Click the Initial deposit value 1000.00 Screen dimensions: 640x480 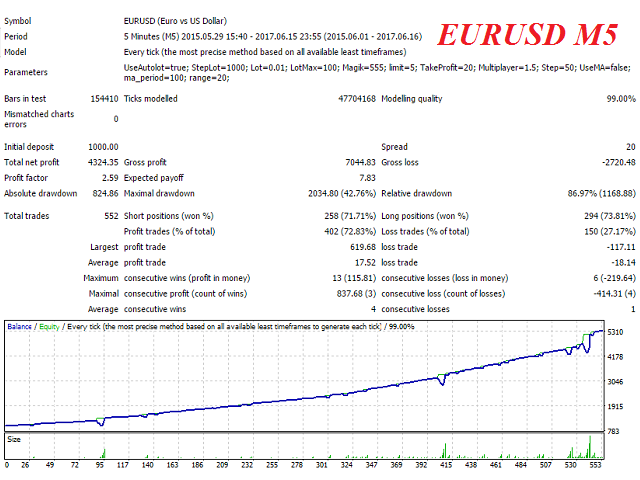(x=103, y=147)
